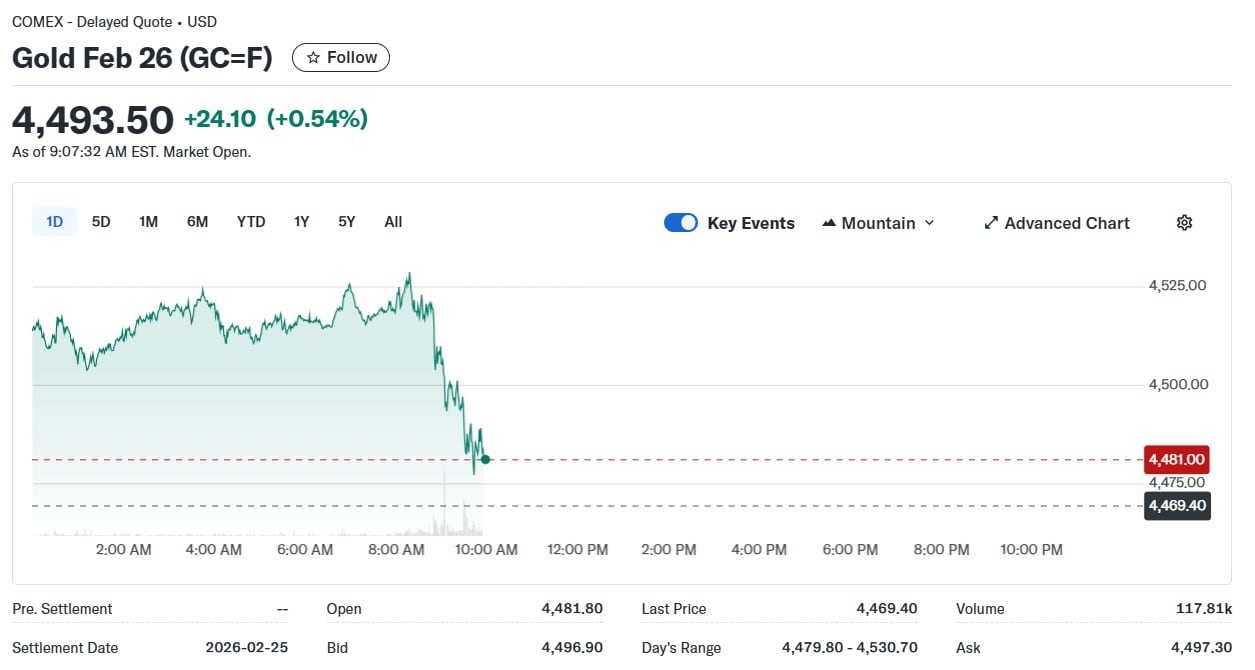Image resolution: width=1255 pixels, height=670 pixels.
Task: Toggle the Key Events switch off
Action: (680, 223)
